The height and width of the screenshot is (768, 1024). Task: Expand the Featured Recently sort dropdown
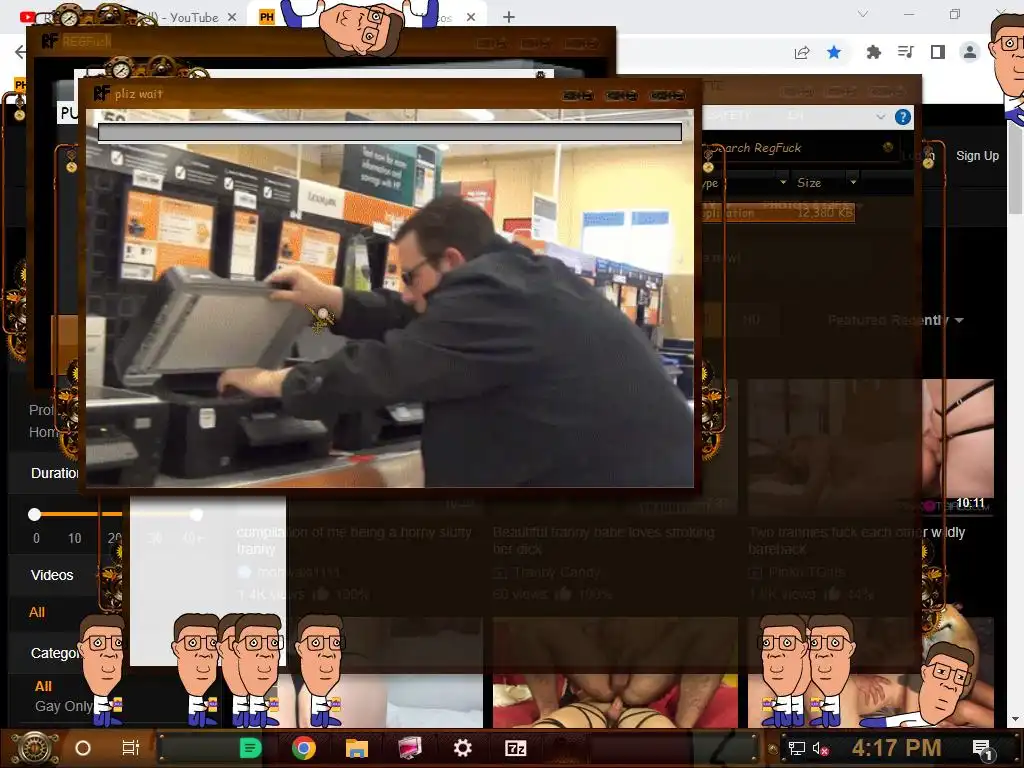(x=895, y=320)
